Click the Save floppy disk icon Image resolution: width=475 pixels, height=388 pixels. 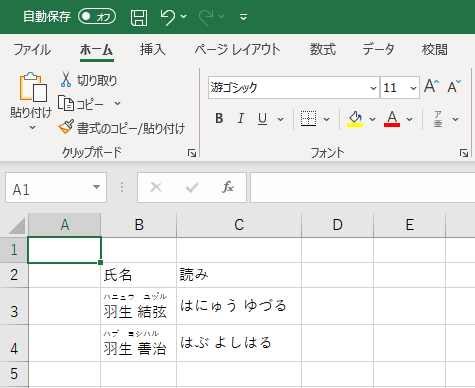139,17
